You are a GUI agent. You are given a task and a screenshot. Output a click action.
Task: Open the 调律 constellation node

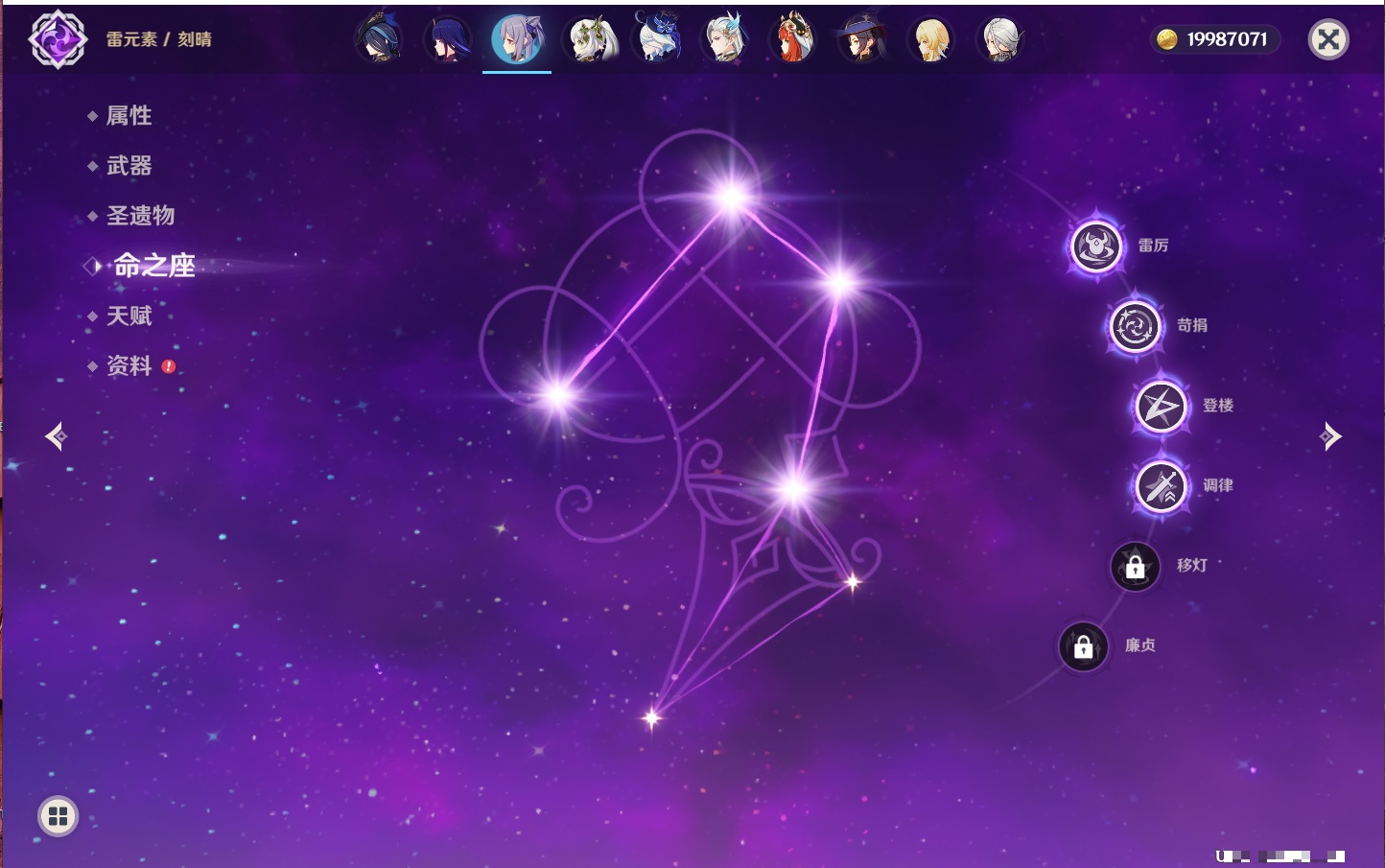click(1161, 486)
